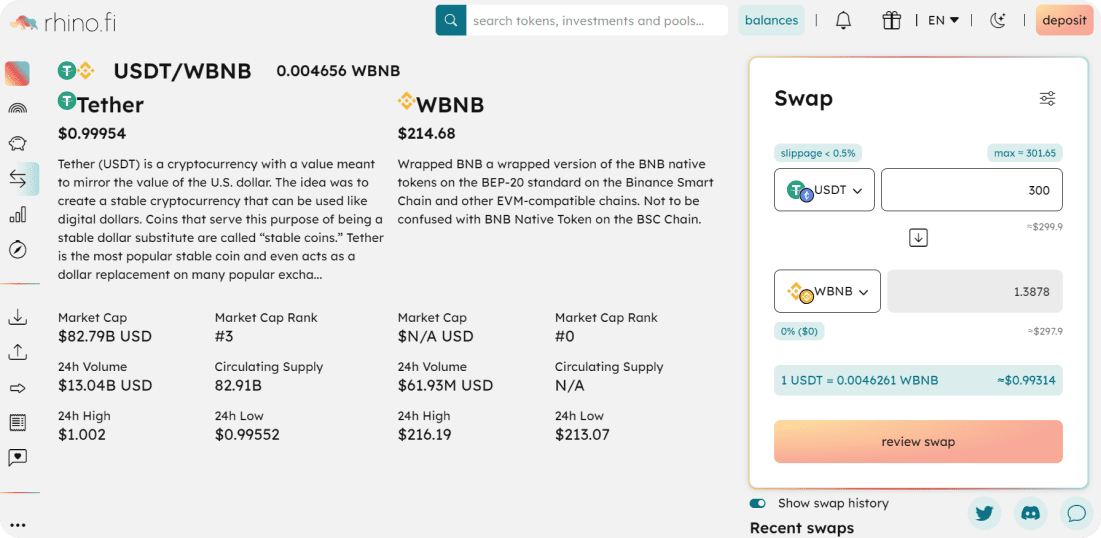
Task: Open the balances menu
Action: pyautogui.click(x=771, y=20)
